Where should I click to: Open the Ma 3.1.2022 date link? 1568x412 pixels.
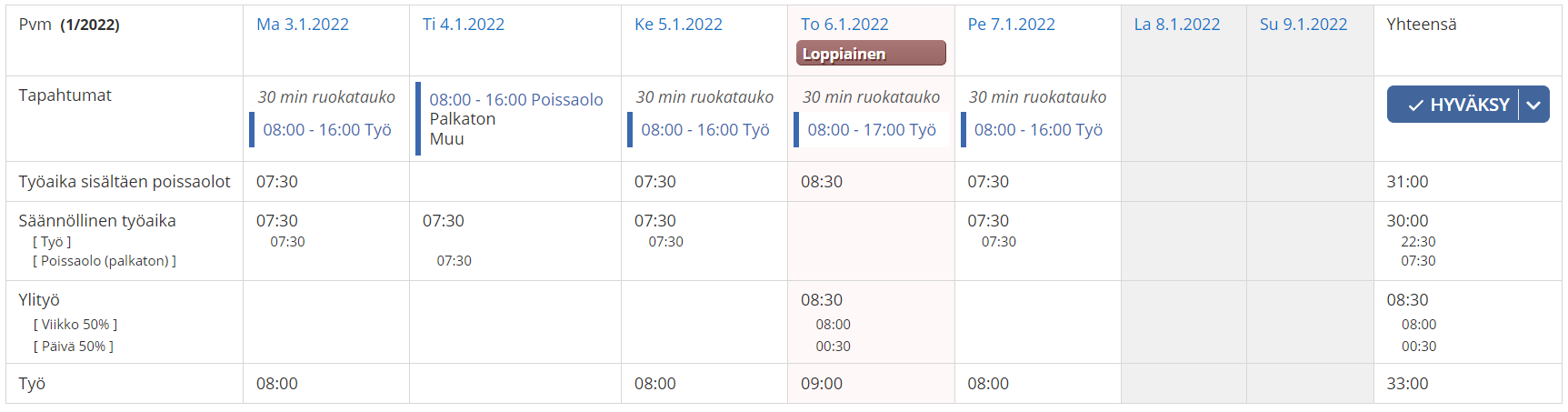303,25
